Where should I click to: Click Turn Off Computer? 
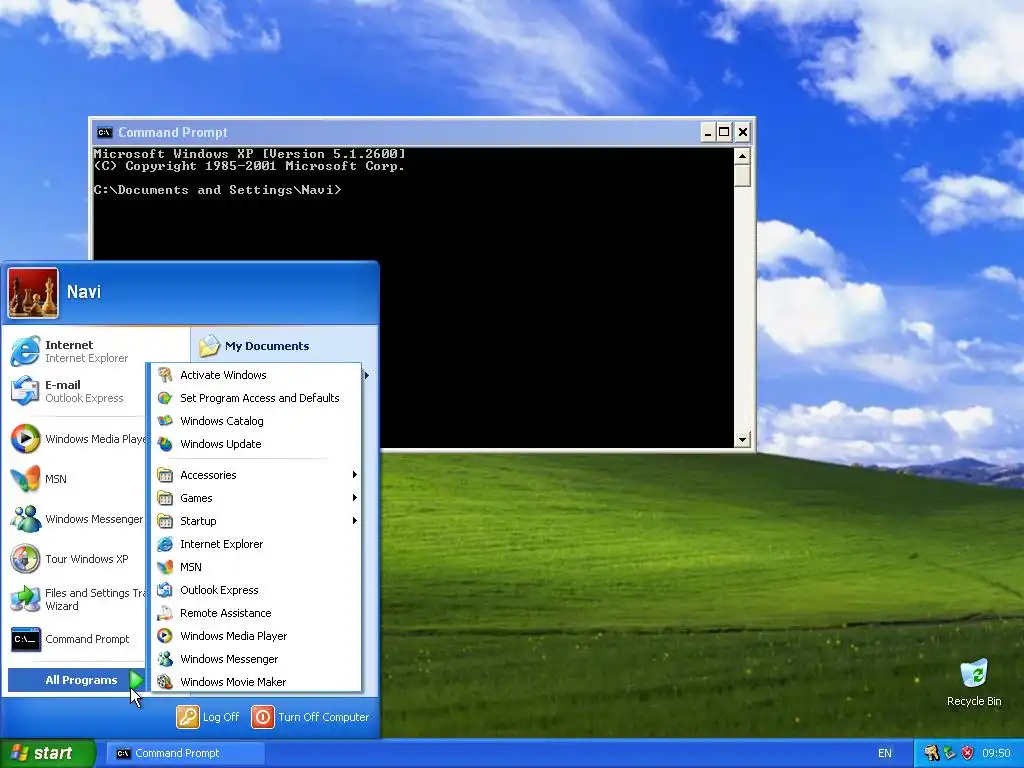point(310,717)
